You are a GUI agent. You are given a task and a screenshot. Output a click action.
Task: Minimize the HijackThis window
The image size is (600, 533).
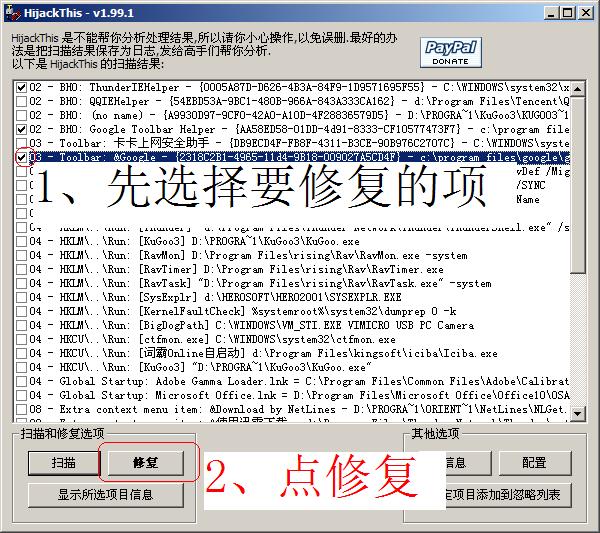click(551, 13)
